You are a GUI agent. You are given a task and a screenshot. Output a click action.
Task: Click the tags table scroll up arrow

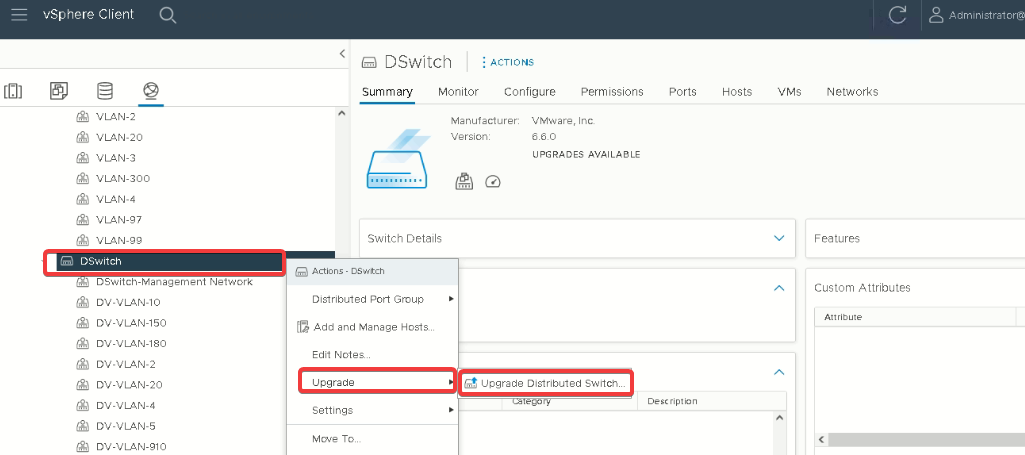click(779, 417)
